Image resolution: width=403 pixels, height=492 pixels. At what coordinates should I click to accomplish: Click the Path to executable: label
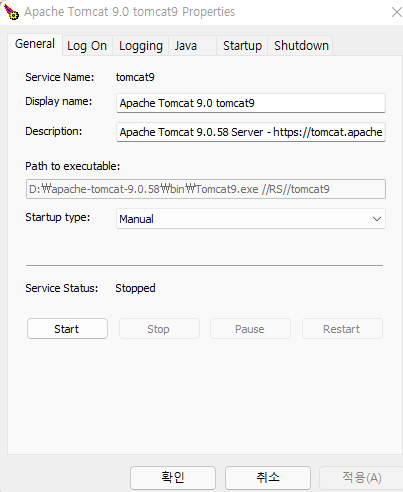(x=73, y=166)
